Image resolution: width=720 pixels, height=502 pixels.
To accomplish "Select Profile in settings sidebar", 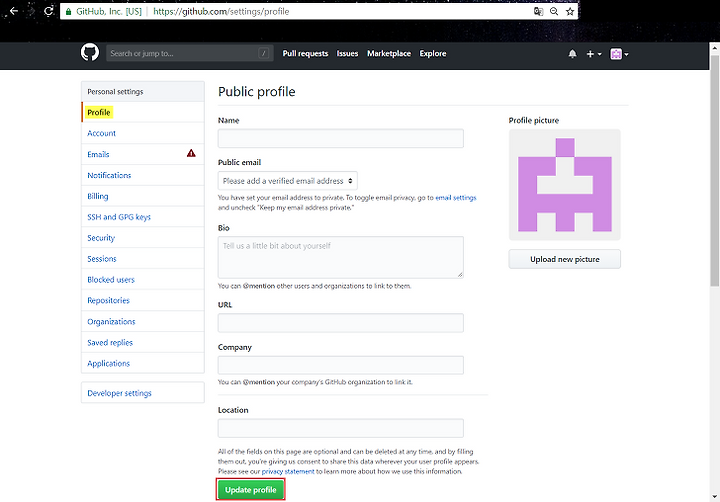I will [143, 113].
